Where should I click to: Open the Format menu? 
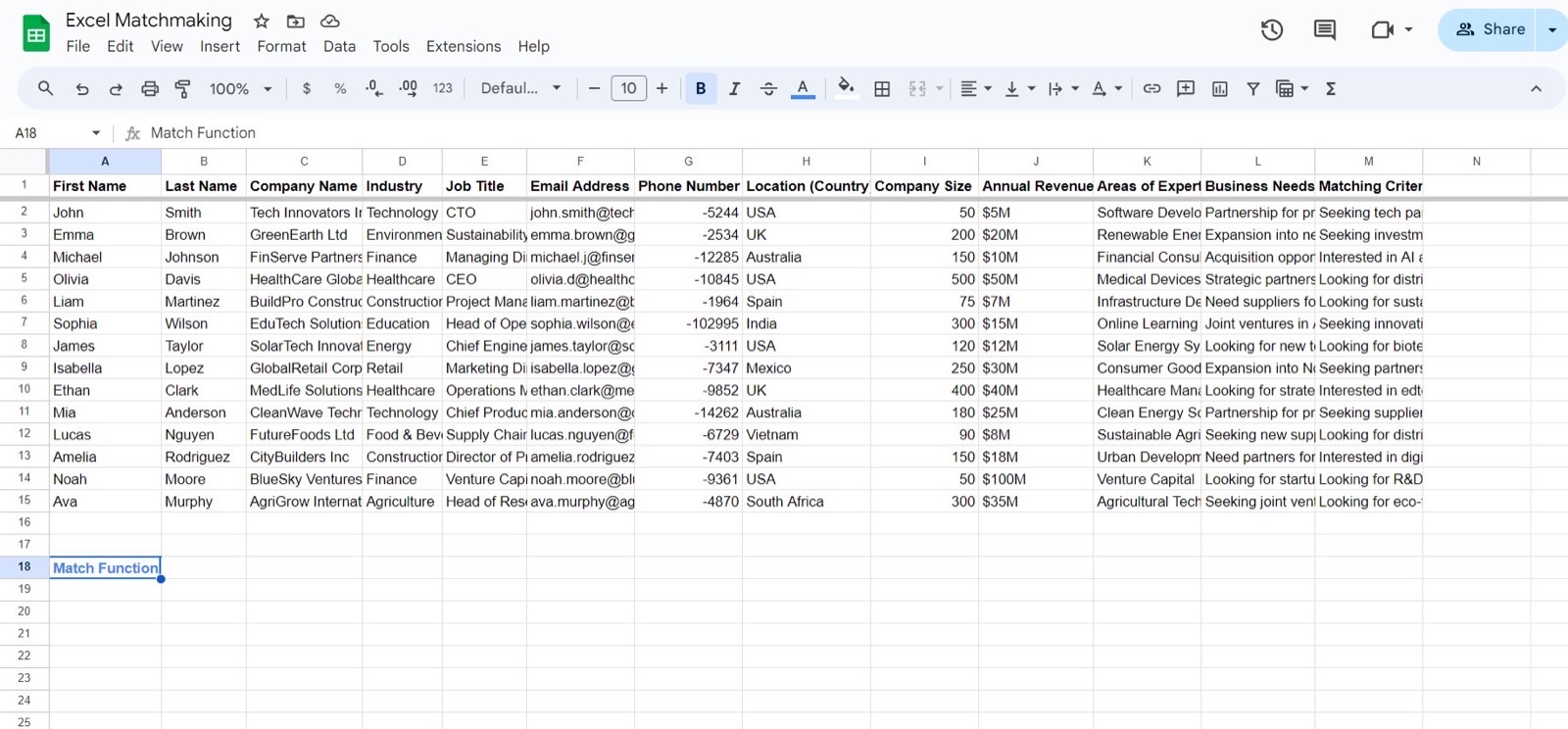281,46
